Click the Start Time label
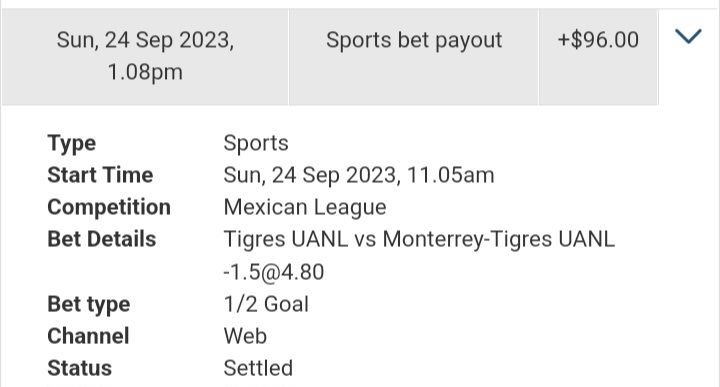This screenshot has width=720, height=387. [100, 175]
